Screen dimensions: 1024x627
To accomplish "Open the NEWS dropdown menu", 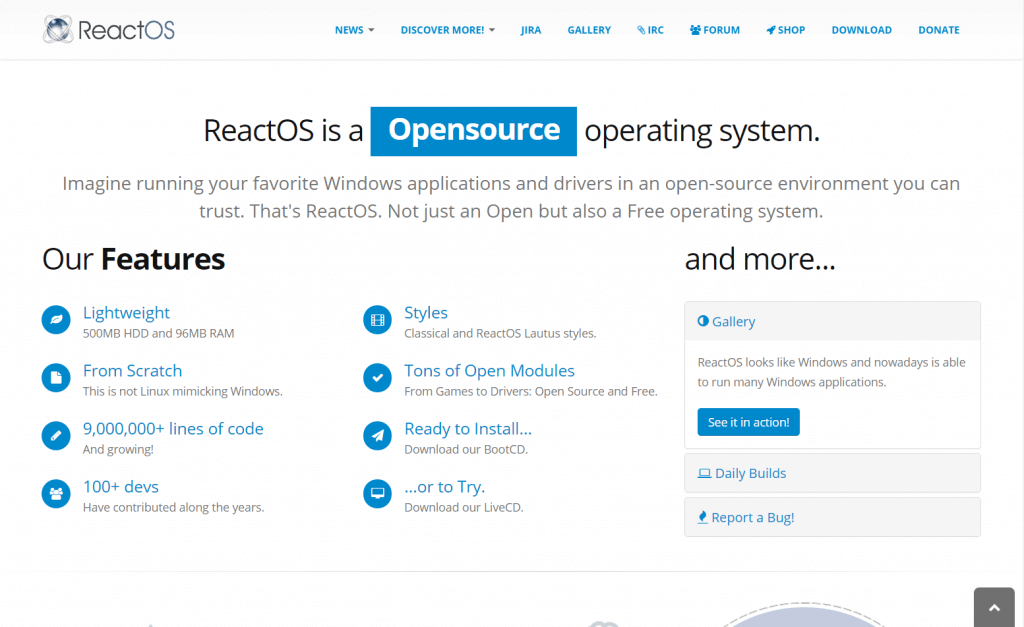I will coord(355,30).
